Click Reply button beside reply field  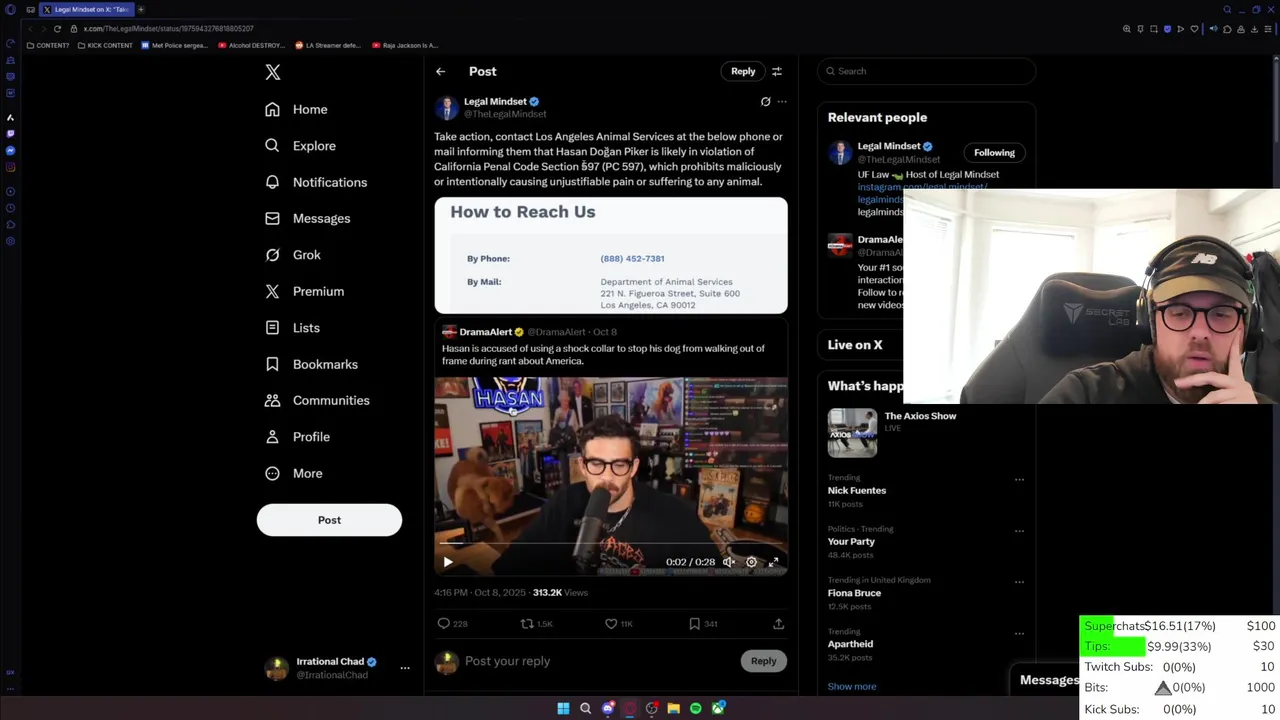click(x=763, y=661)
